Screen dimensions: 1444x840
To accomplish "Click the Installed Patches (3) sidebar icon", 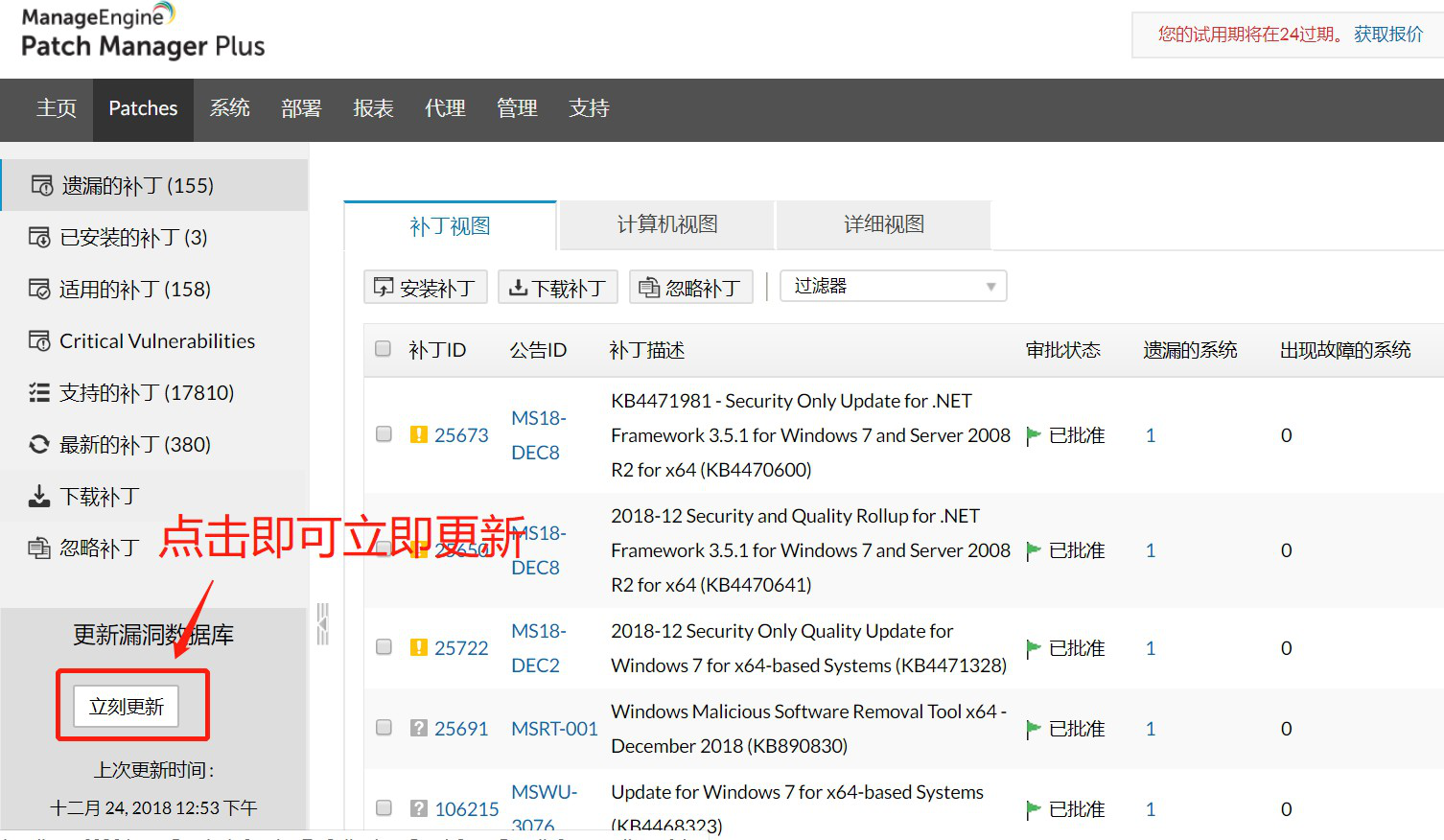I will coord(39,237).
